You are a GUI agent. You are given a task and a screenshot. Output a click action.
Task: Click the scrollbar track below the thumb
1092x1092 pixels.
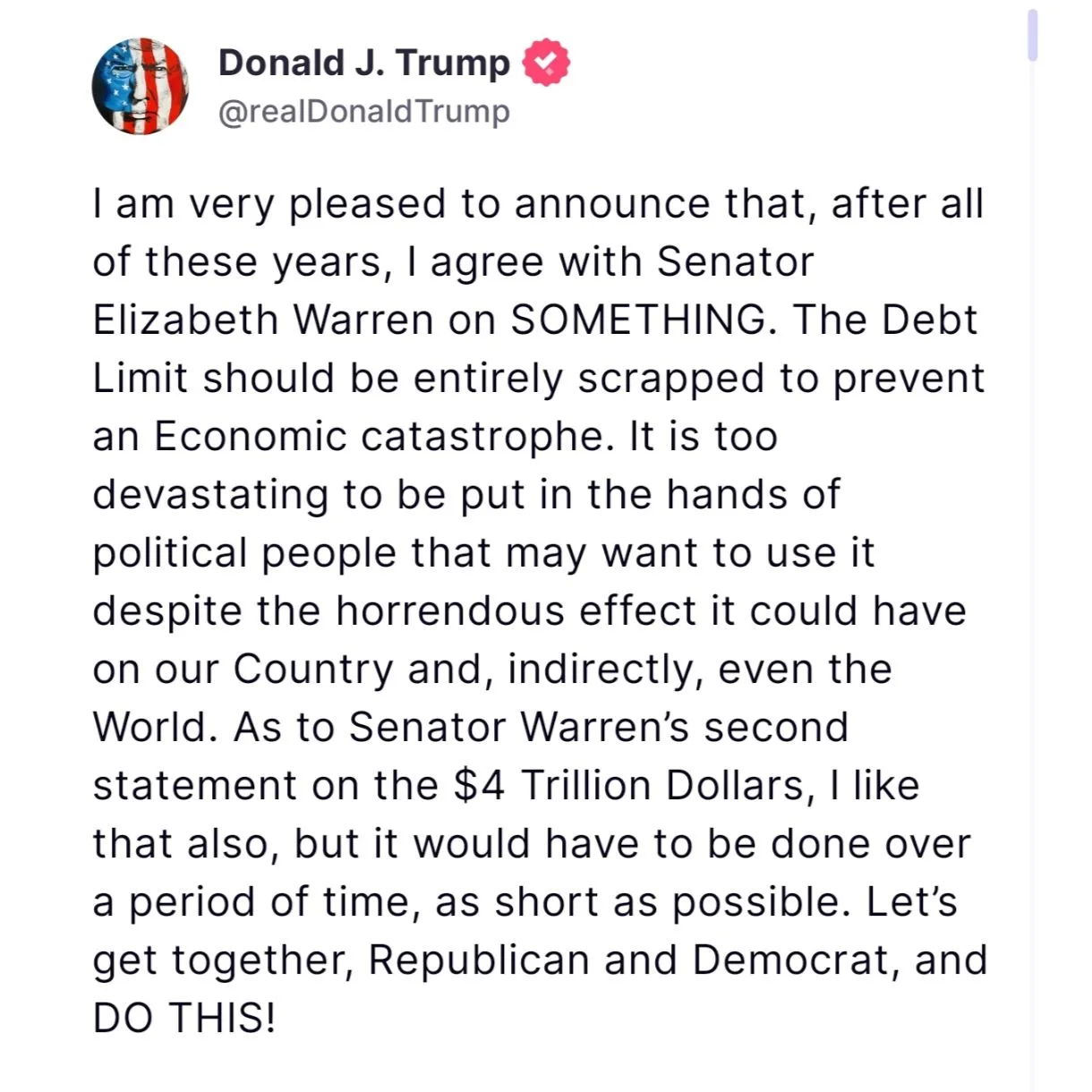[1032, 573]
